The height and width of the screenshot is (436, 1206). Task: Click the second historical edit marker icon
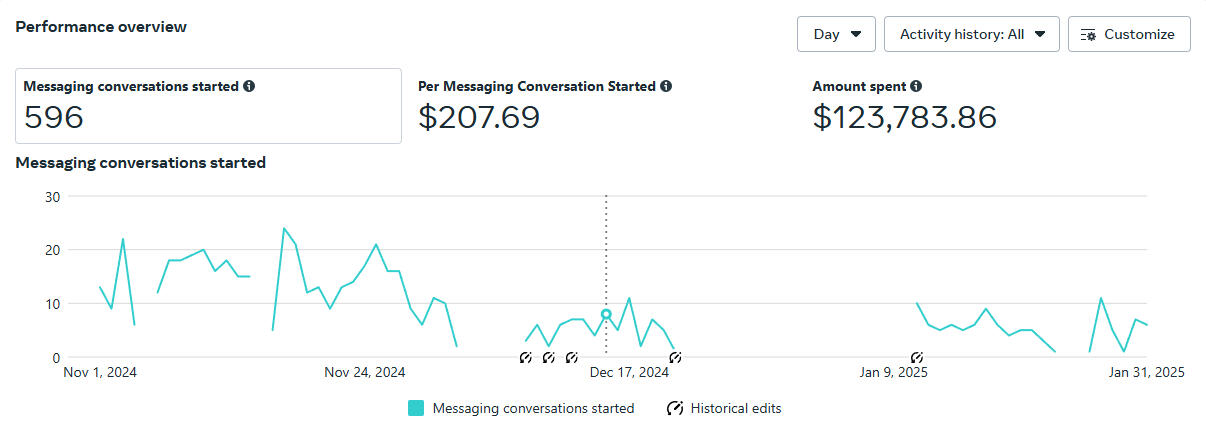click(x=549, y=357)
